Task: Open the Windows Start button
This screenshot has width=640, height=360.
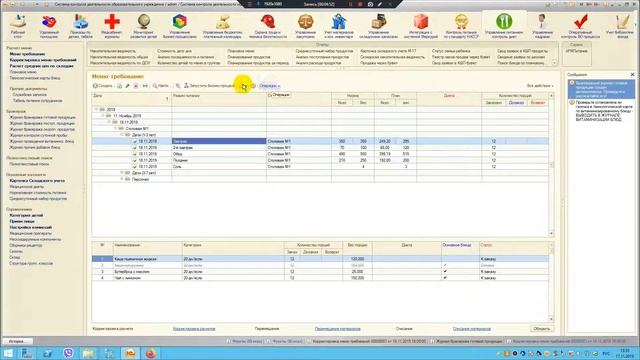Action: 8,353
